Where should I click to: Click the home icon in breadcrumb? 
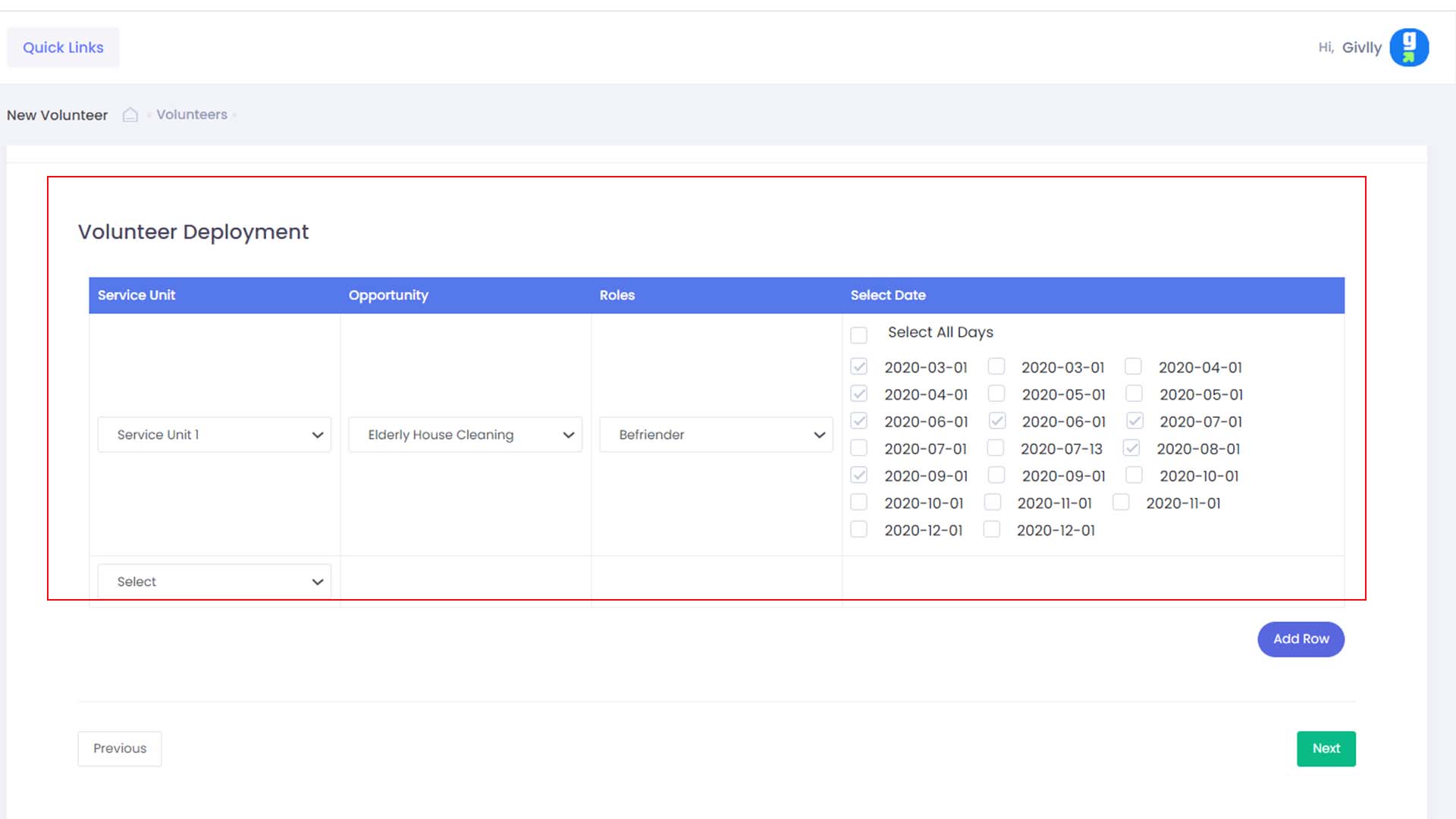coord(130,115)
